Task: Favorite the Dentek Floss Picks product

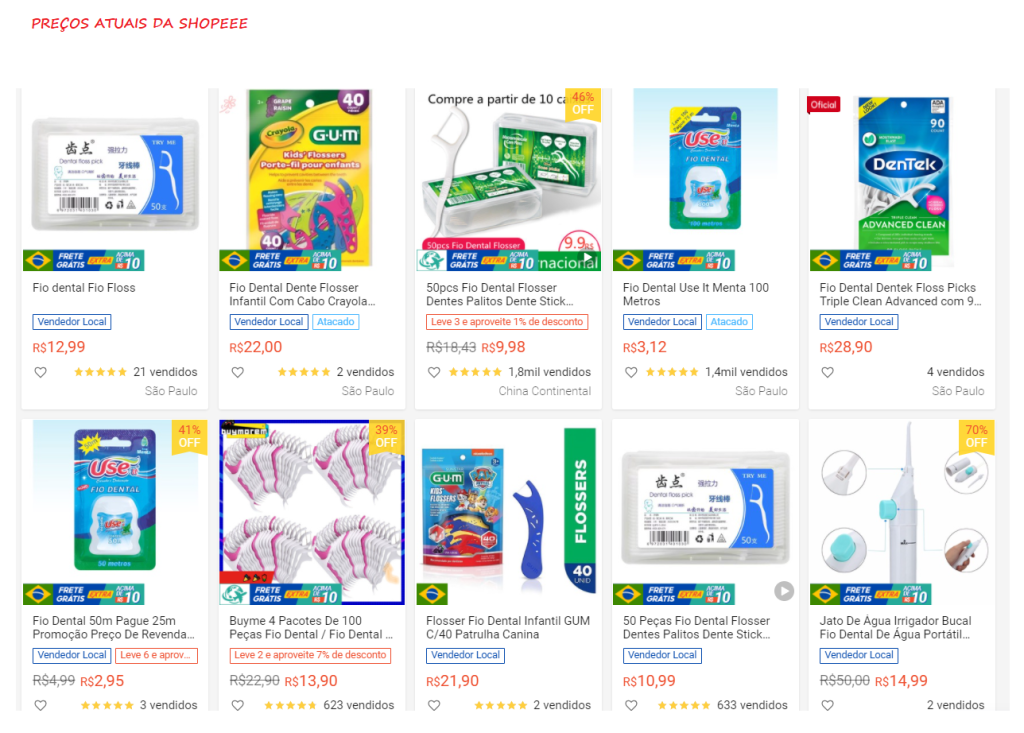Action: click(827, 372)
